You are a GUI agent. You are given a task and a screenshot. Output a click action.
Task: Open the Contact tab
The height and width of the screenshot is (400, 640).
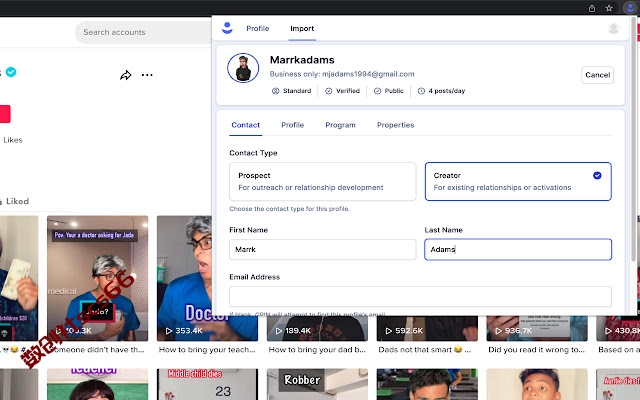point(245,125)
